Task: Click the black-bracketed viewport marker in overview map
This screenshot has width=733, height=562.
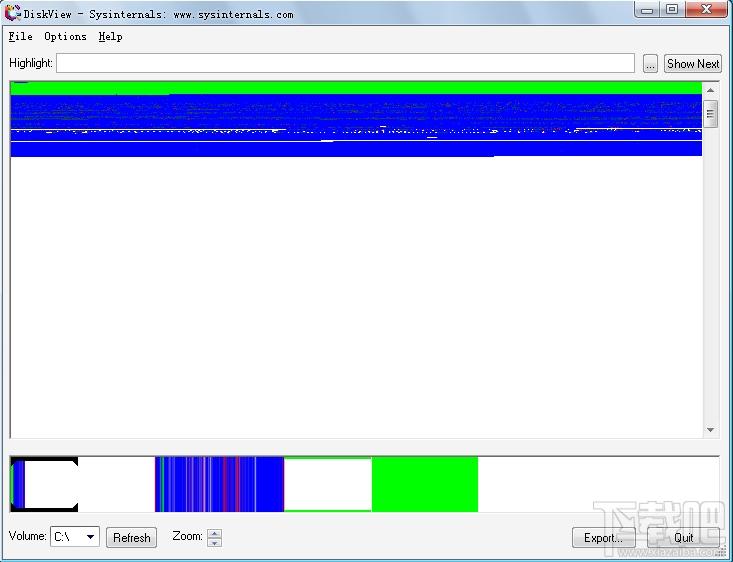Action: tap(44, 484)
